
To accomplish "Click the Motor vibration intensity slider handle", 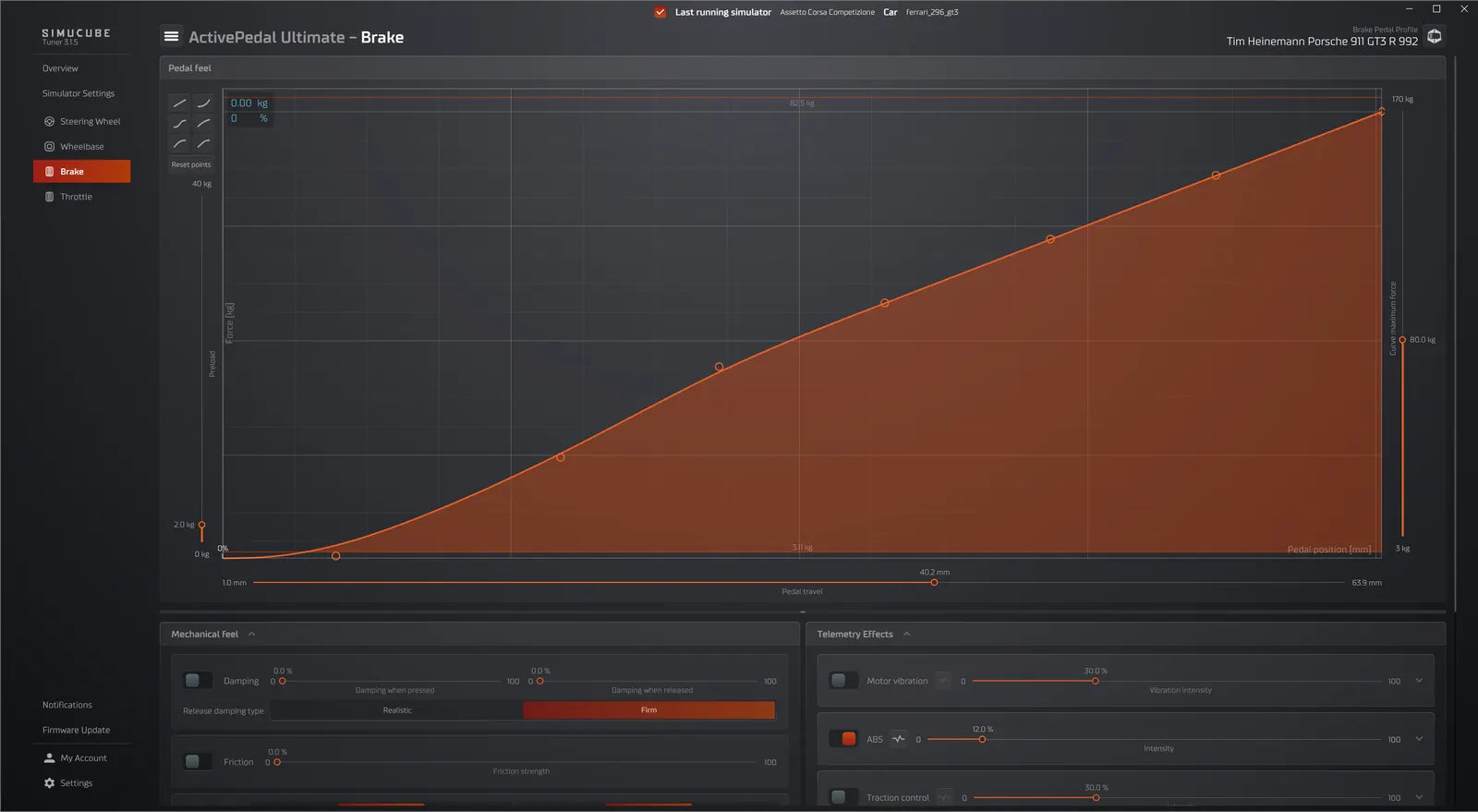I will (x=1095, y=681).
